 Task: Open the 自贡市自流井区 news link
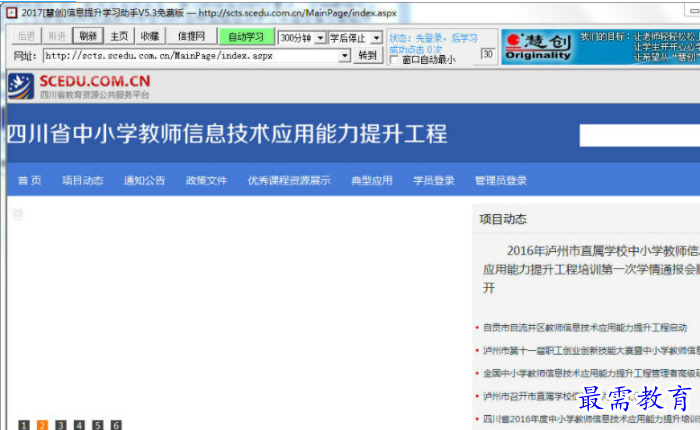click(x=585, y=328)
